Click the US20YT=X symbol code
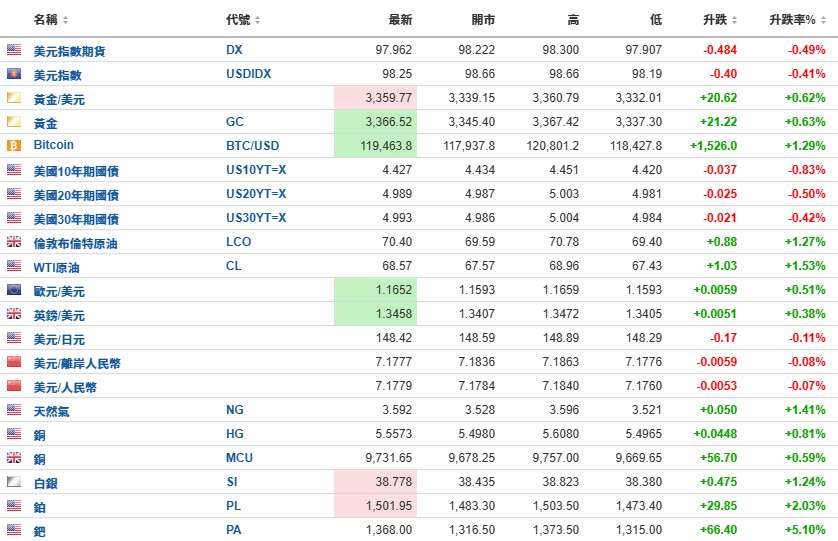838x541 pixels. click(256, 194)
